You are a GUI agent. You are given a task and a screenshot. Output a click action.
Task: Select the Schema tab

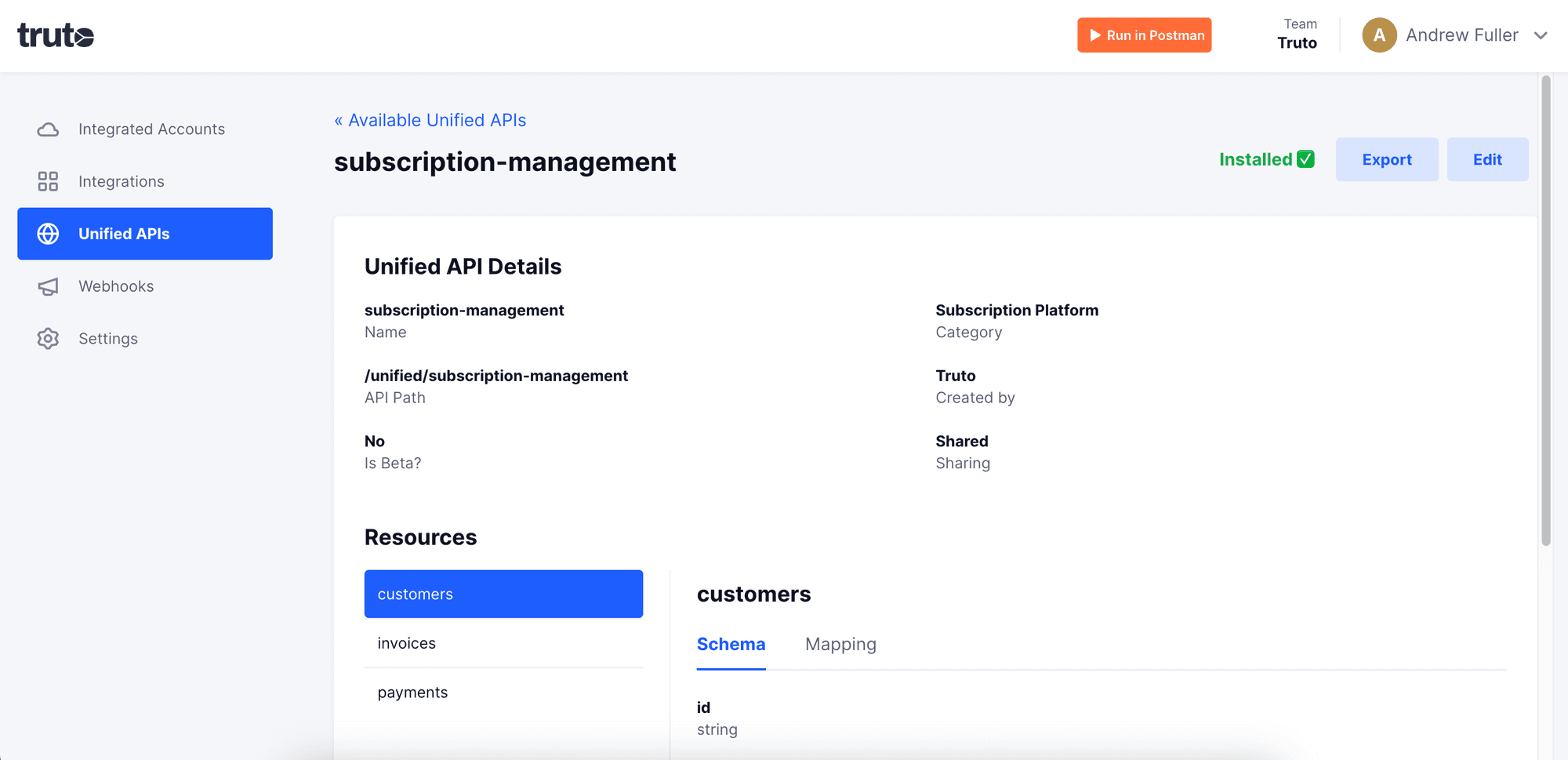point(731,644)
